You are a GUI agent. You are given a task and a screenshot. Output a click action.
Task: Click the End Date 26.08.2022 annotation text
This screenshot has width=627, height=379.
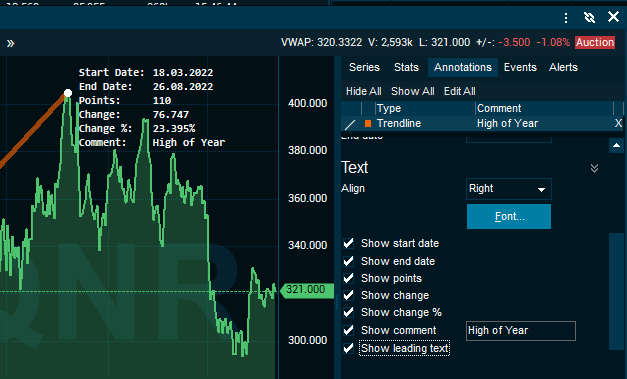146,86
